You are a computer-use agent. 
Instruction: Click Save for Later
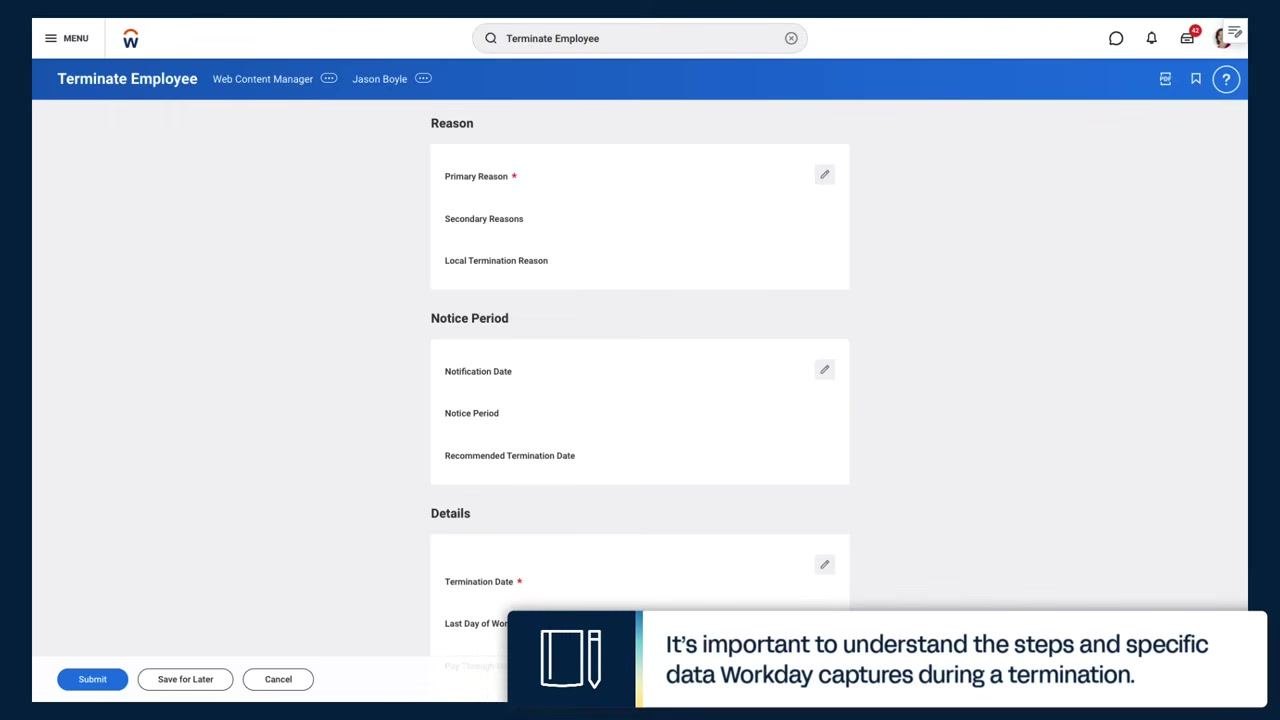click(x=185, y=679)
